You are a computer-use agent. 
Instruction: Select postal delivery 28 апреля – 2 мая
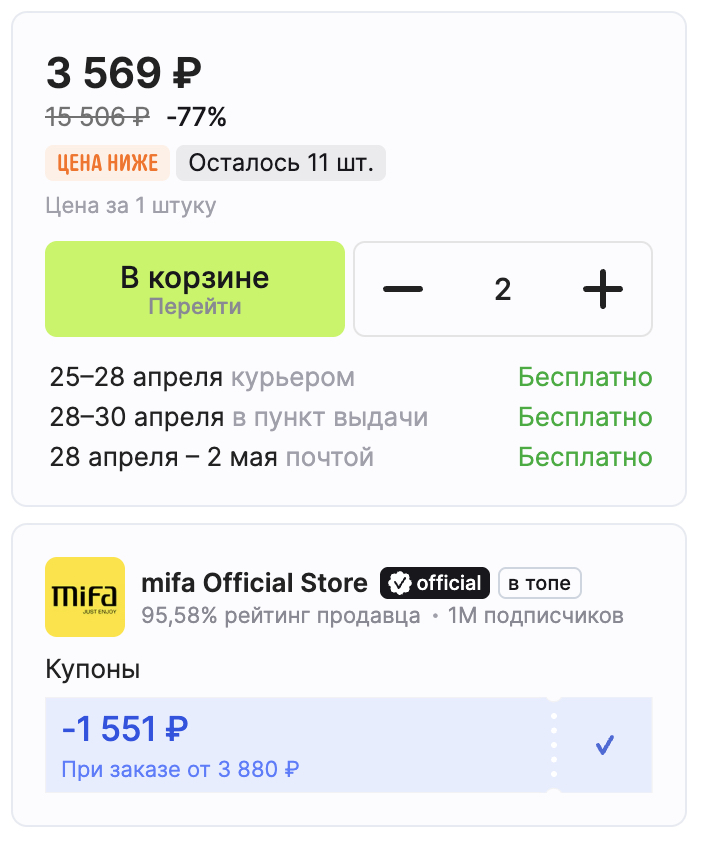pyautogui.click(x=211, y=457)
